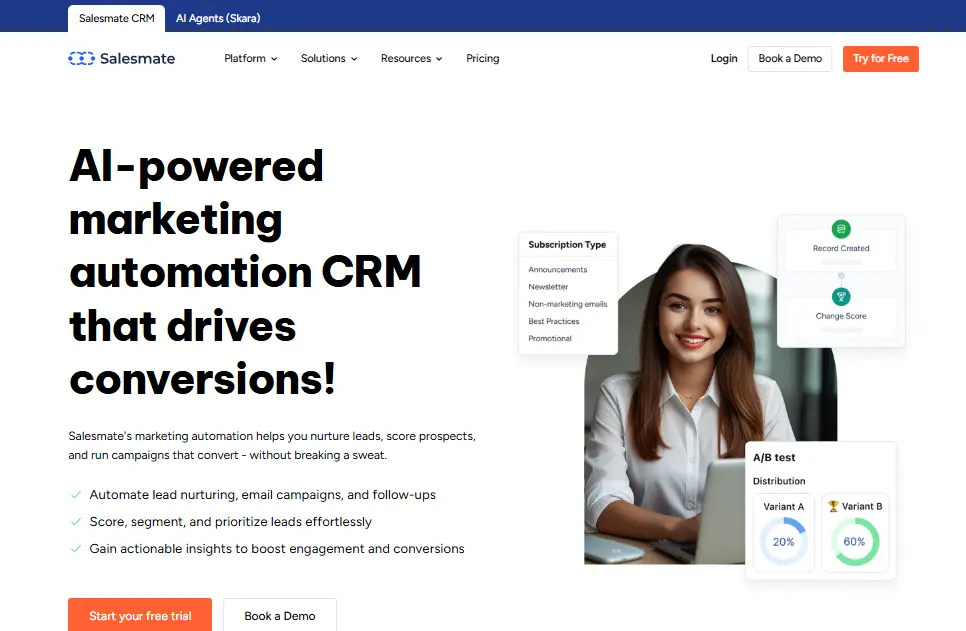The width and height of the screenshot is (966, 631).
Task: Expand the Resources menu
Action: coord(412,59)
